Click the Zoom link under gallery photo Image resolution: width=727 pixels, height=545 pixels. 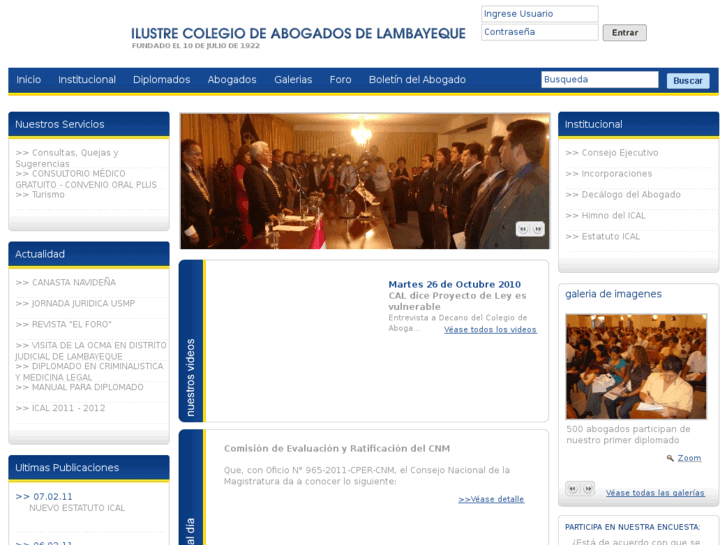pyautogui.click(x=689, y=458)
